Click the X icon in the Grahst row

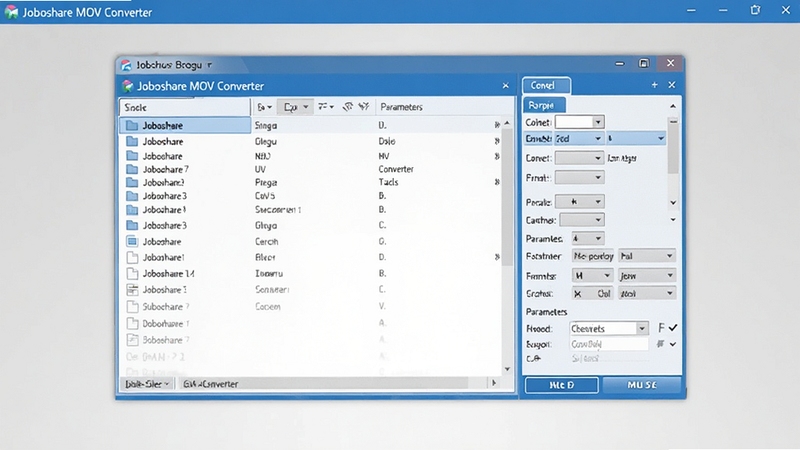pyautogui.click(x=578, y=294)
